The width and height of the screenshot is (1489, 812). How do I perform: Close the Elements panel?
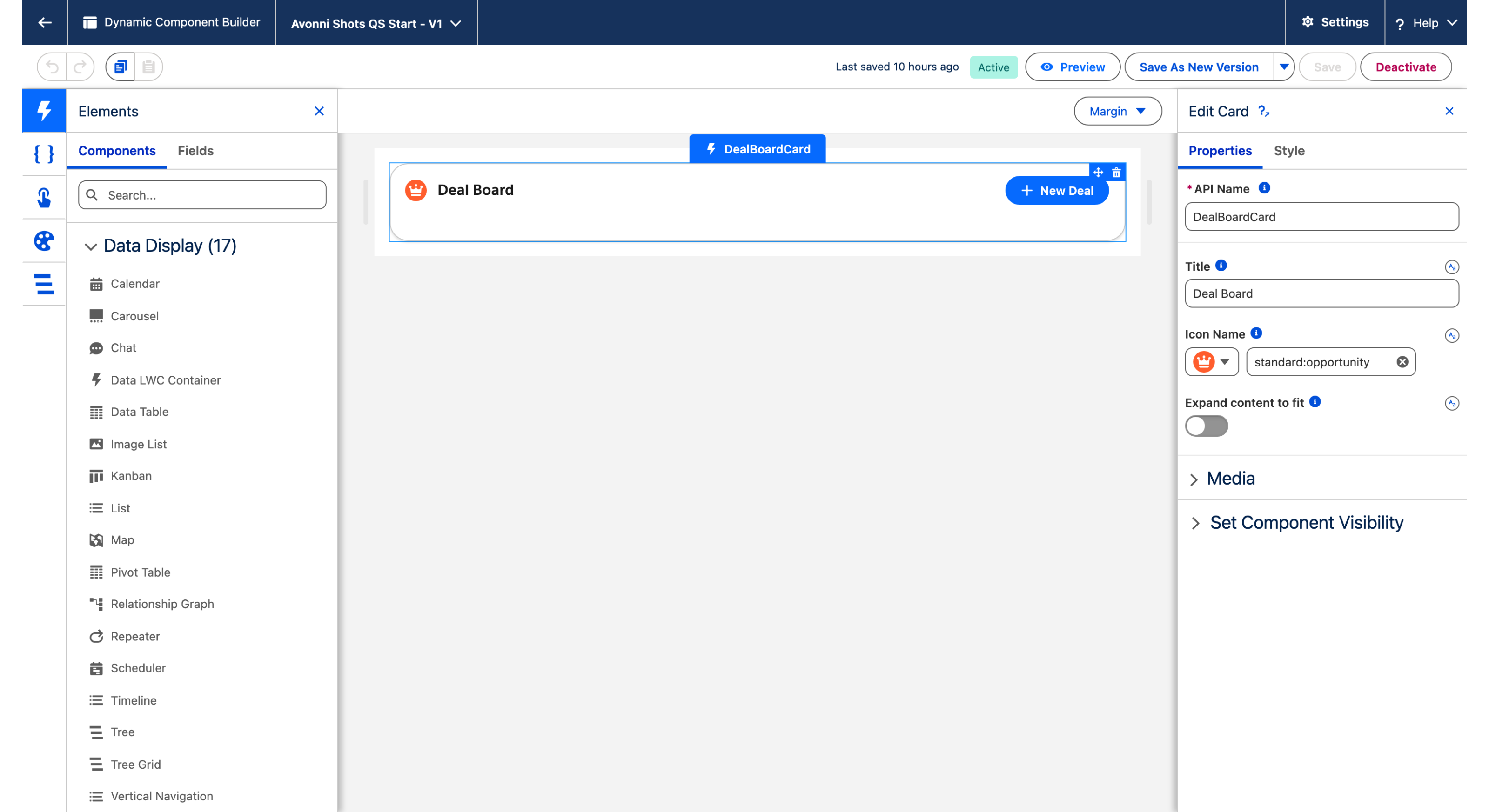point(319,111)
